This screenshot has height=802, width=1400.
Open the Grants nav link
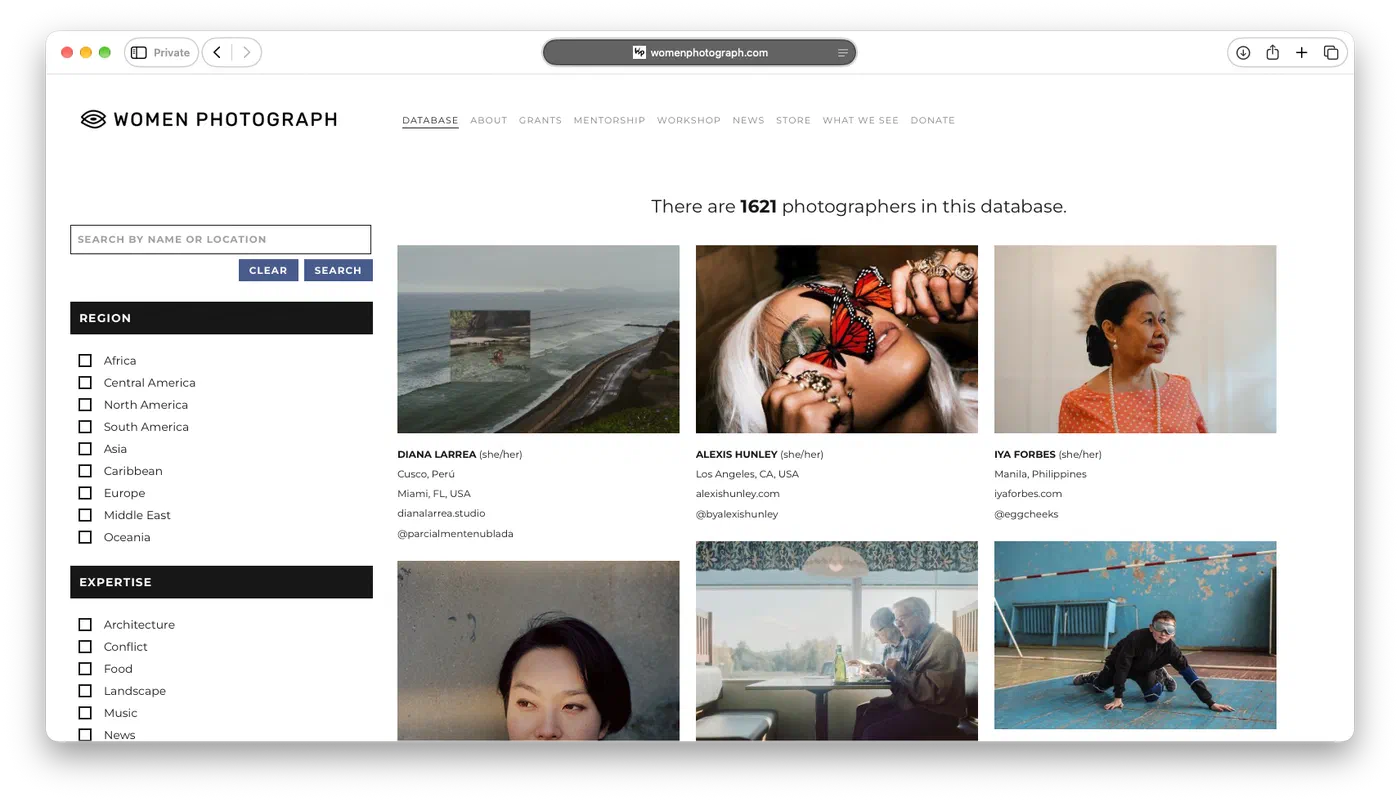pos(540,121)
